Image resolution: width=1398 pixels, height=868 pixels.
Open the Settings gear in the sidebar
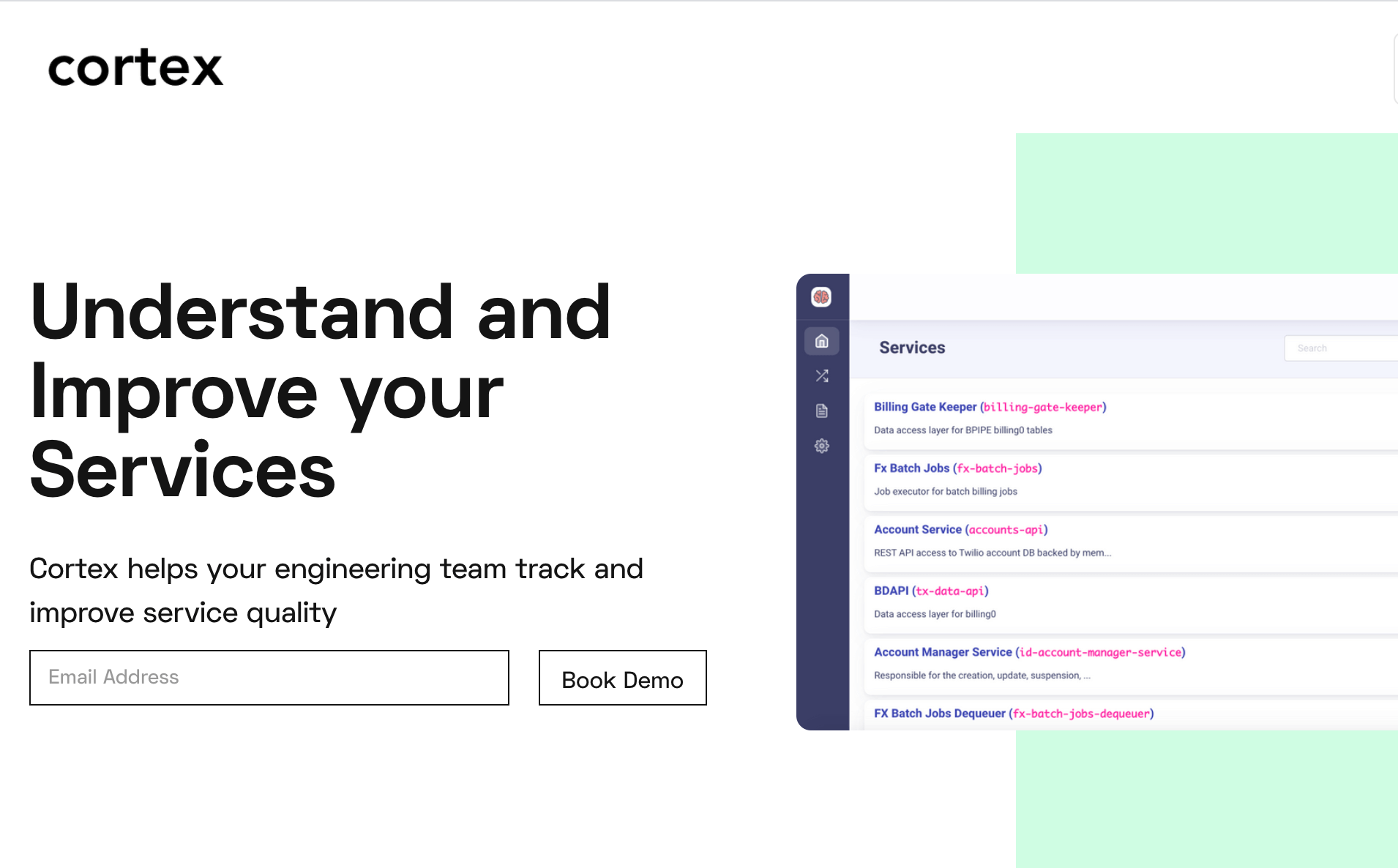[822, 446]
